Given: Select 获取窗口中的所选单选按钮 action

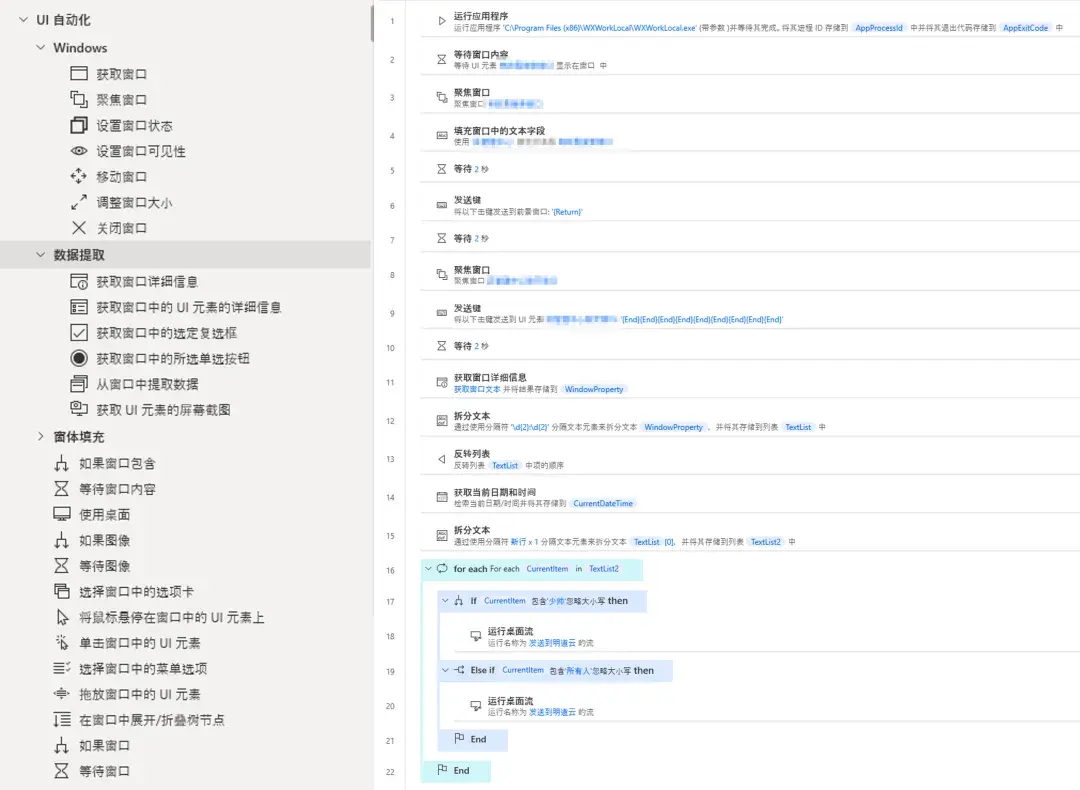Looking at the screenshot, I should (172, 358).
